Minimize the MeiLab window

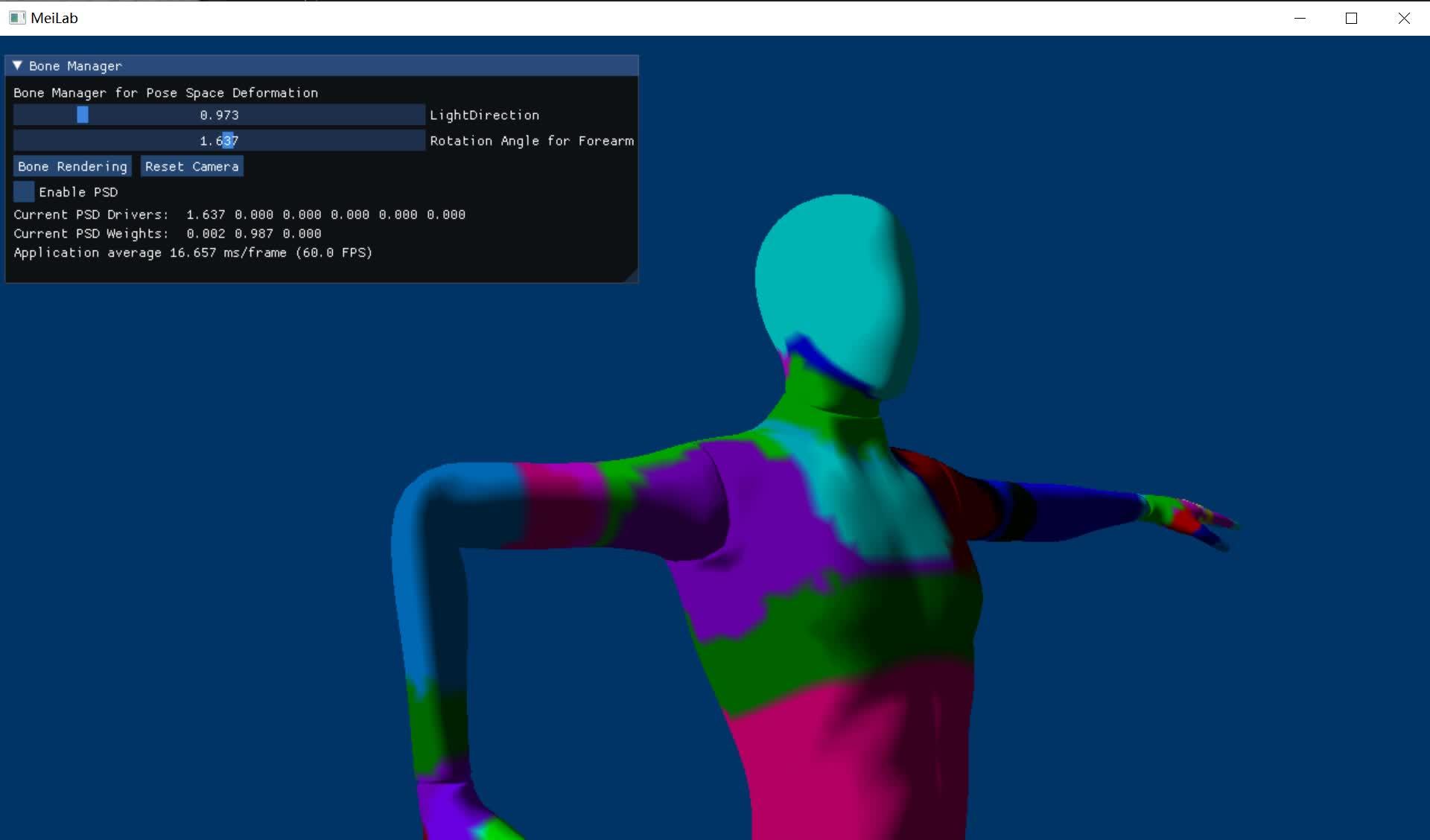[1300, 18]
